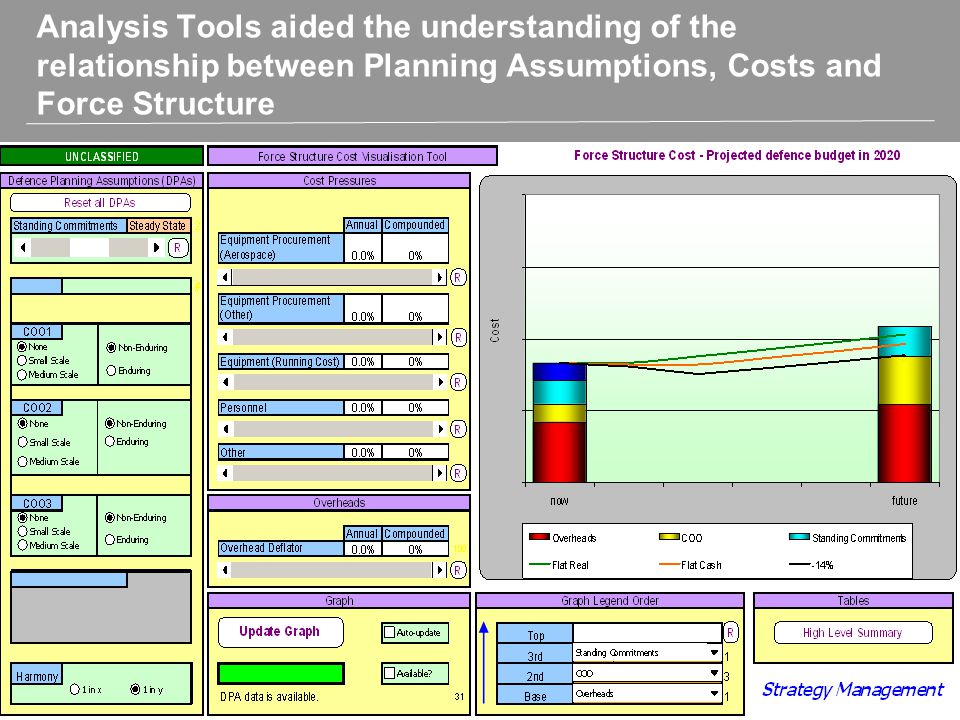Click left arrow of Overhead Deflator scrollbar

pos(225,570)
